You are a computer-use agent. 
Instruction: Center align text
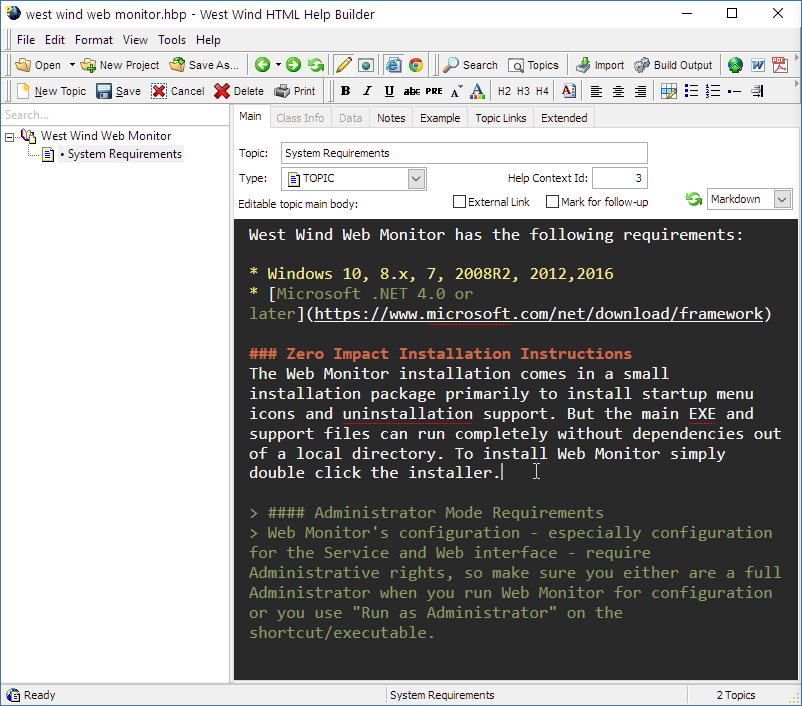(x=618, y=91)
